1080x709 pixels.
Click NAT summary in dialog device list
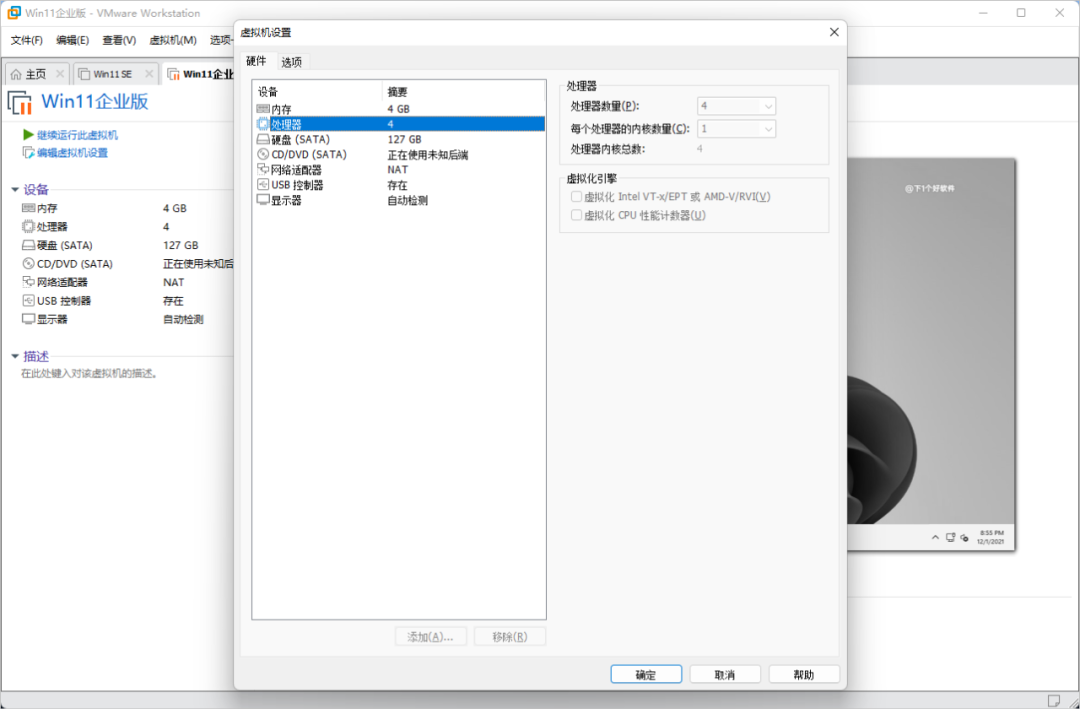(398, 169)
